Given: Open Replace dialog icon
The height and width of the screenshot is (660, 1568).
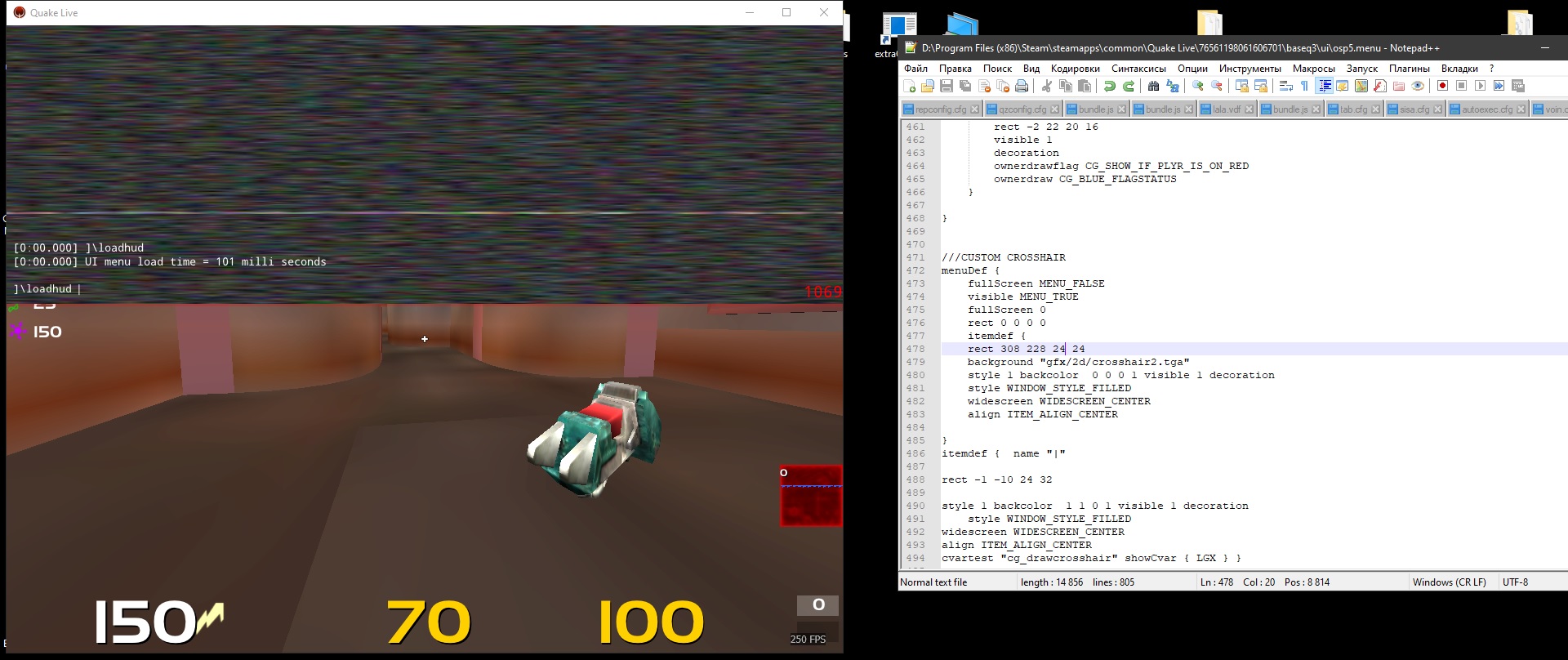Looking at the screenshot, I should pos(1173,86).
